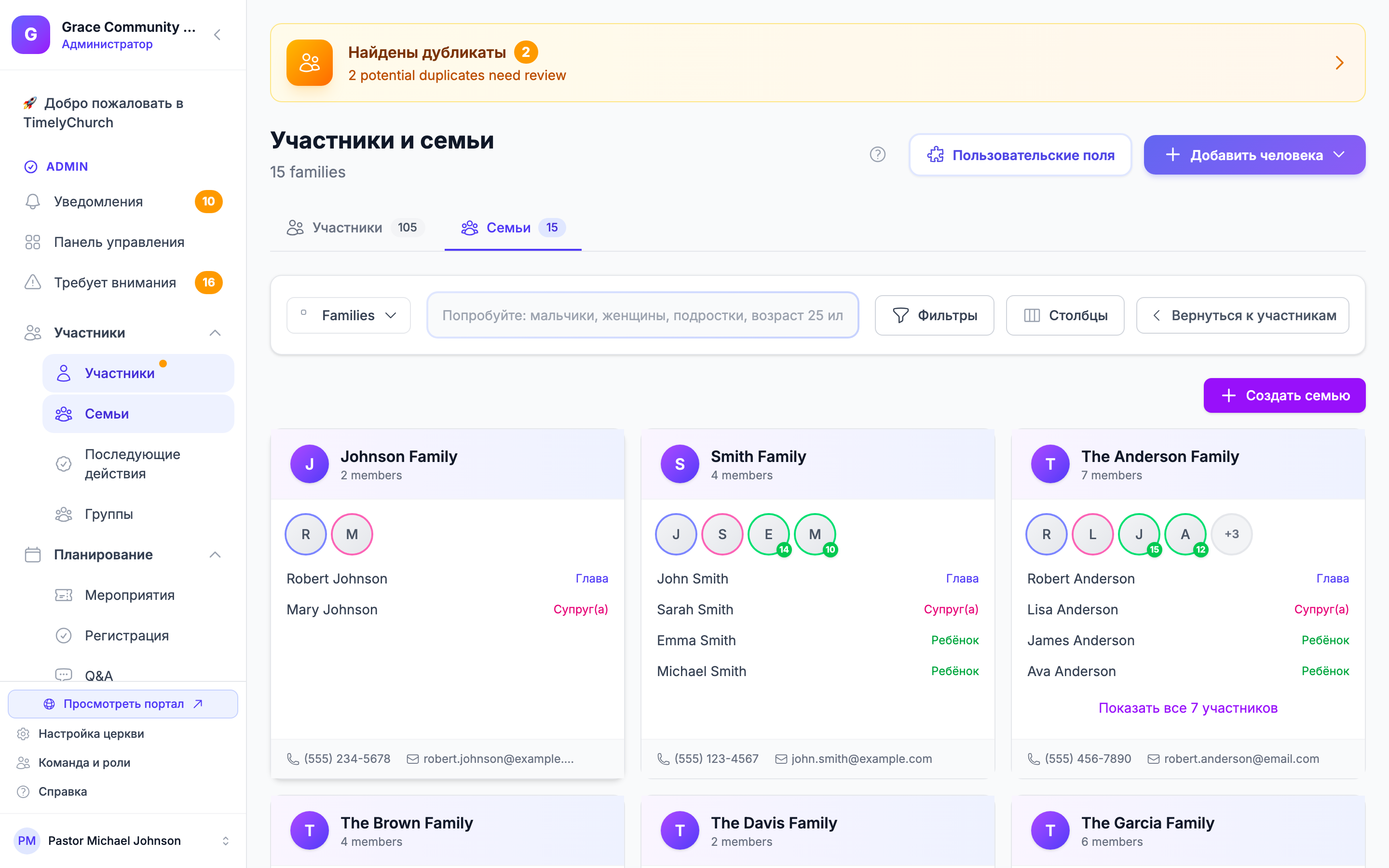The width and height of the screenshot is (1389, 868).
Task: Open Последующие действия in sidebar
Action: click(138, 464)
